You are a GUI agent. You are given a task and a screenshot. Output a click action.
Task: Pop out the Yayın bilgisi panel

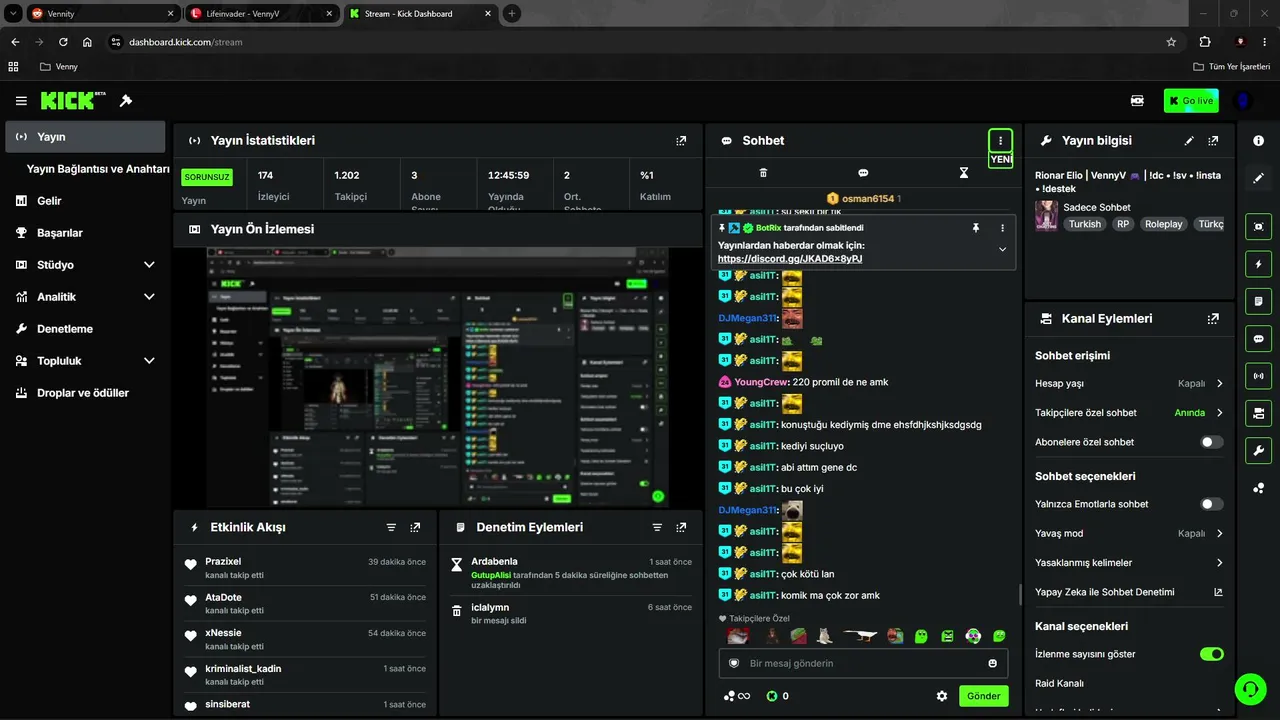pos(1213,141)
